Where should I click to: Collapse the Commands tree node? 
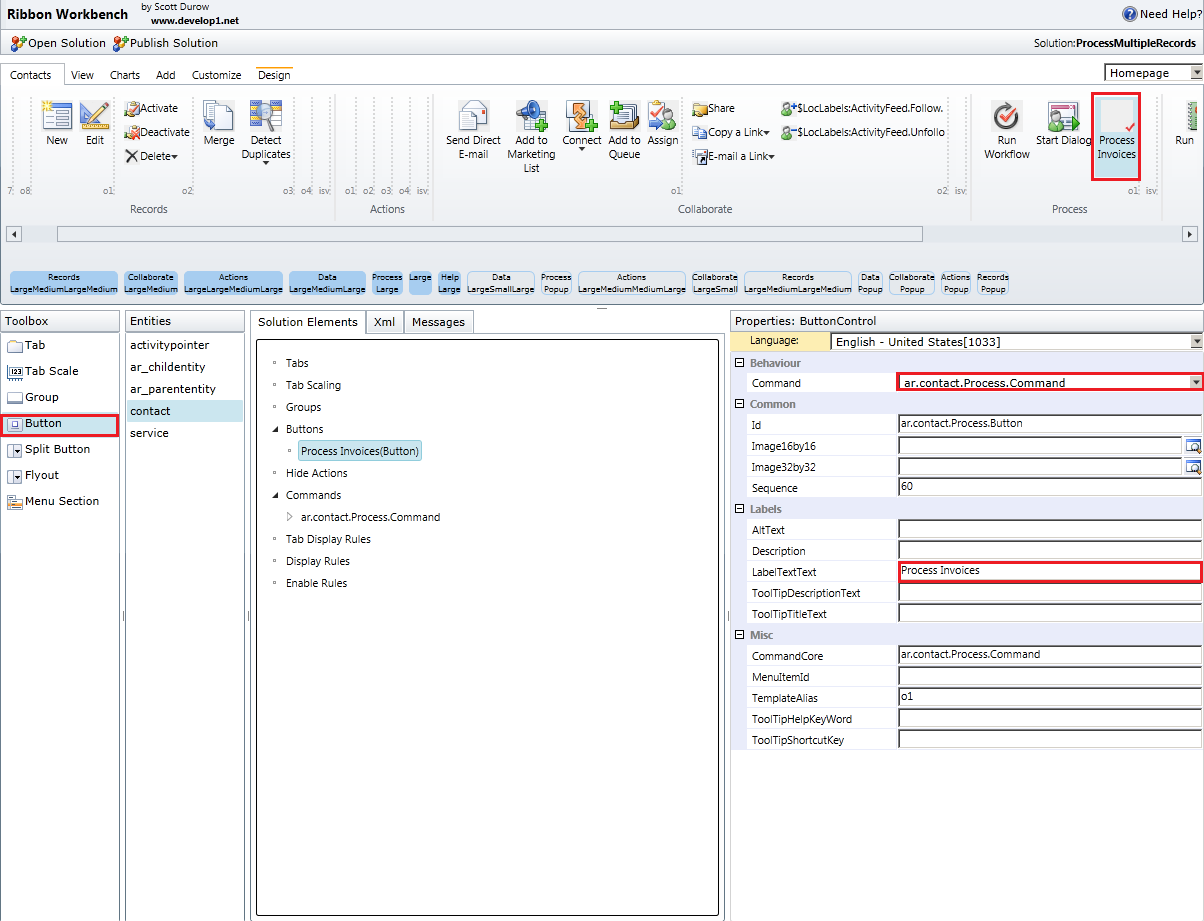click(x=275, y=495)
